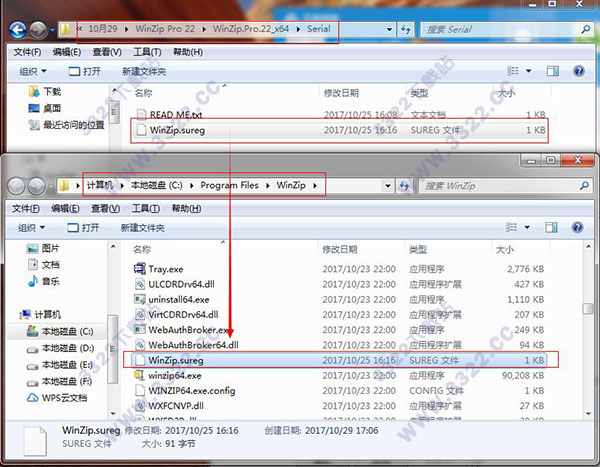The image size is (600, 467).
Task: Select the Tray.exe file icon
Action: pyautogui.click(x=140, y=269)
